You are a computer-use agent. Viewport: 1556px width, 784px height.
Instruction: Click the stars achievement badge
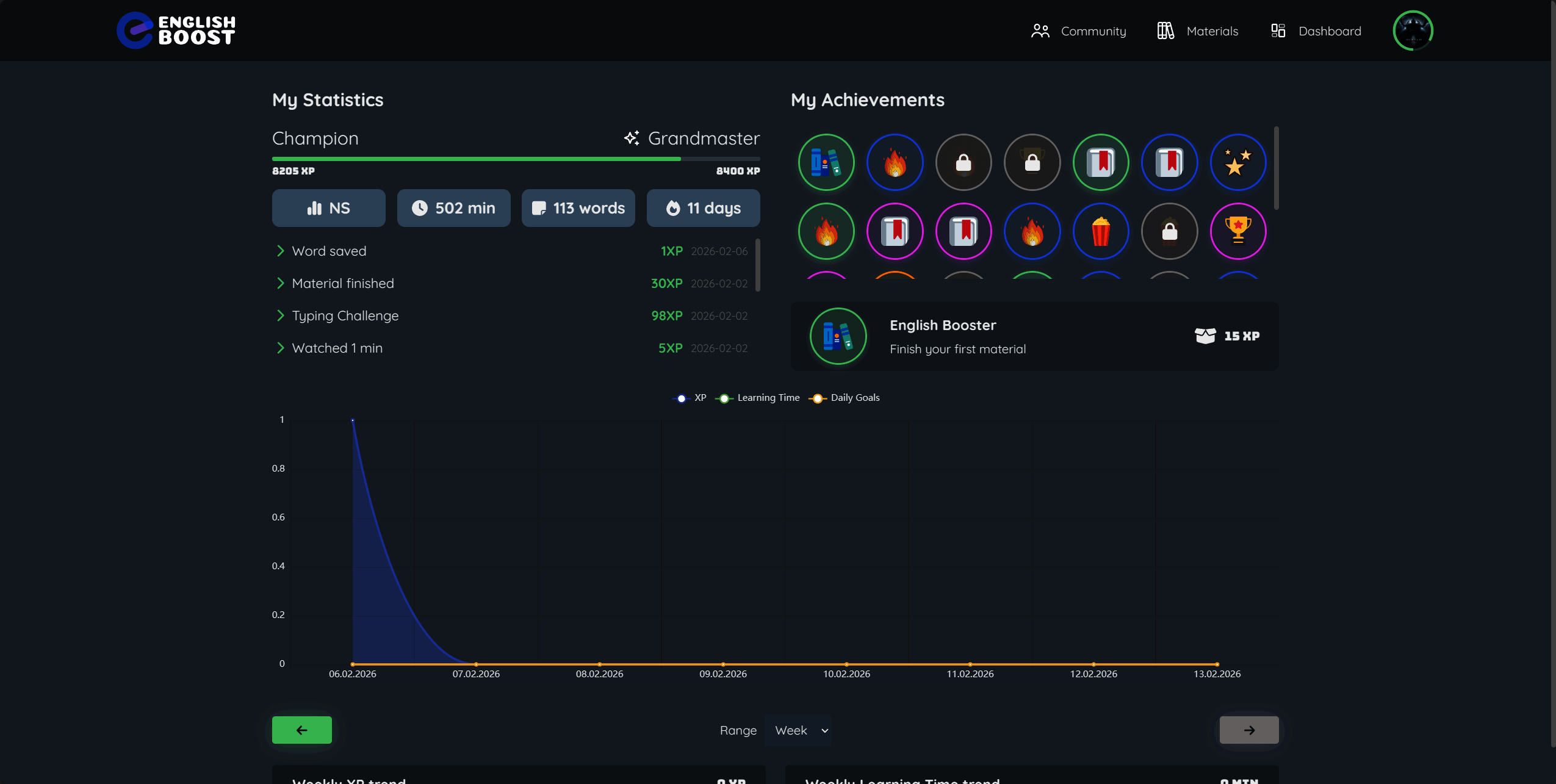click(1238, 162)
